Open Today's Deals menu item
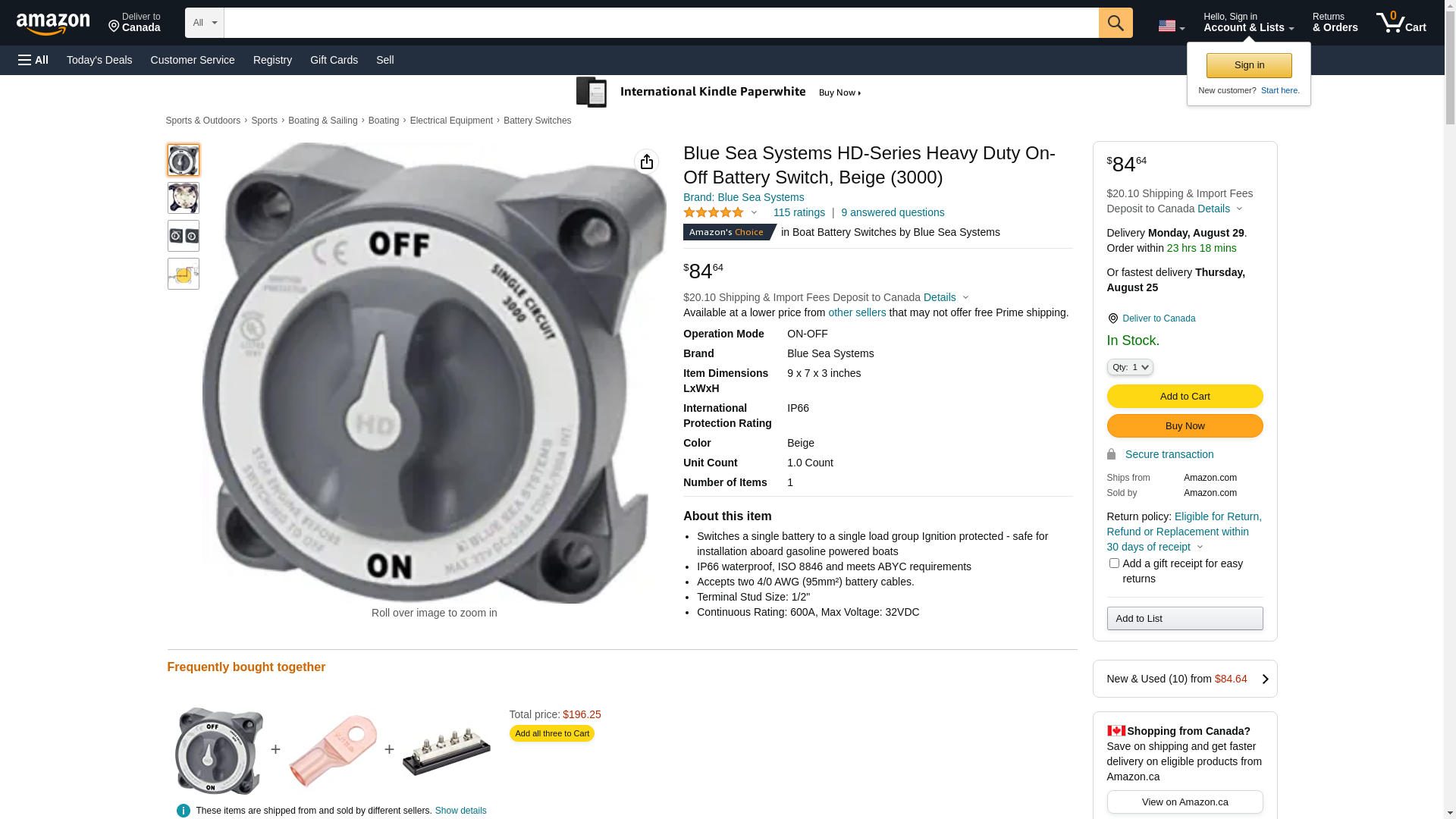The image size is (1456, 819). click(99, 60)
